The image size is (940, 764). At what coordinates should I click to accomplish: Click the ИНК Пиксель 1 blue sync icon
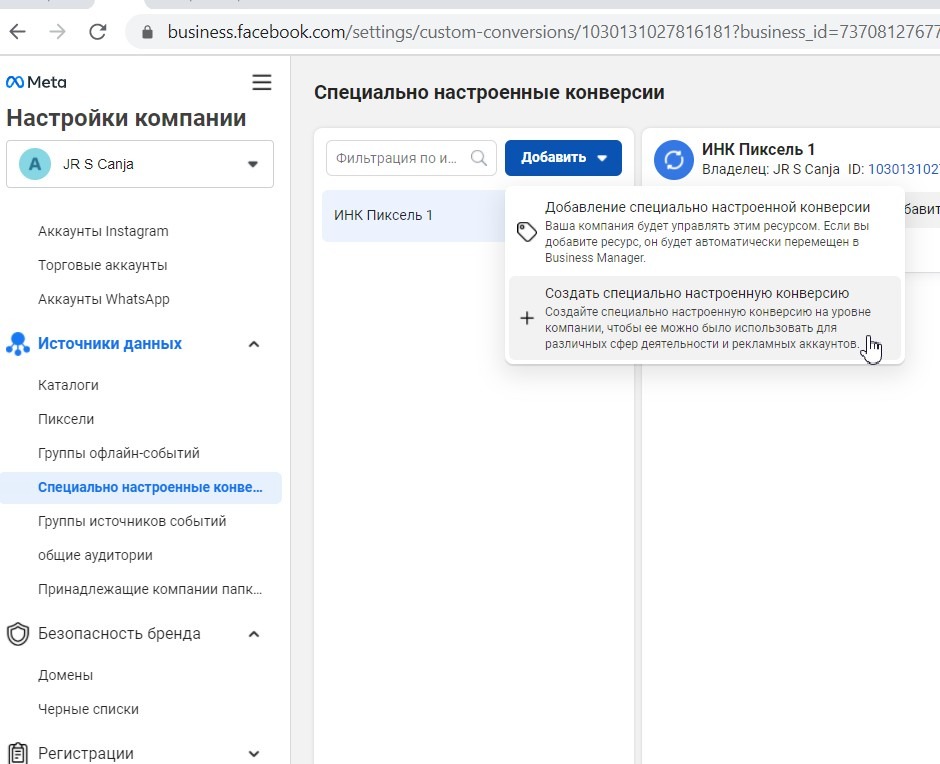(x=673, y=160)
